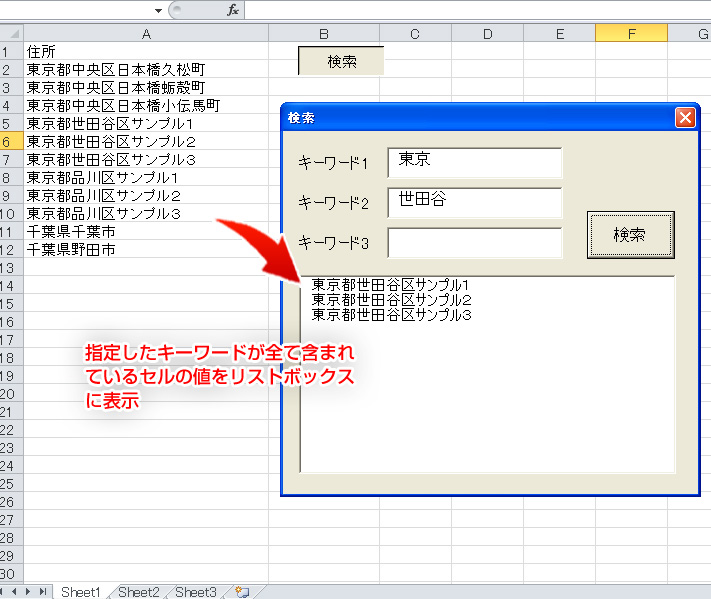Click cell with 東京都中央区日本橋久松町
This screenshot has width=711, height=599.
pyautogui.click(x=146, y=69)
